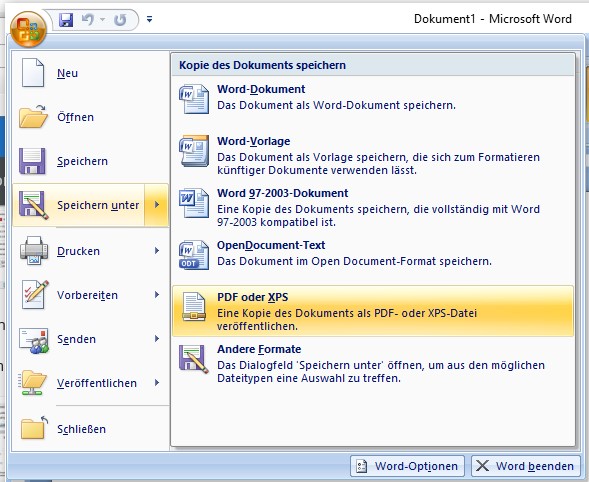589x482 pixels.
Task: Click the Undo arrow icon
Action: tap(88, 19)
